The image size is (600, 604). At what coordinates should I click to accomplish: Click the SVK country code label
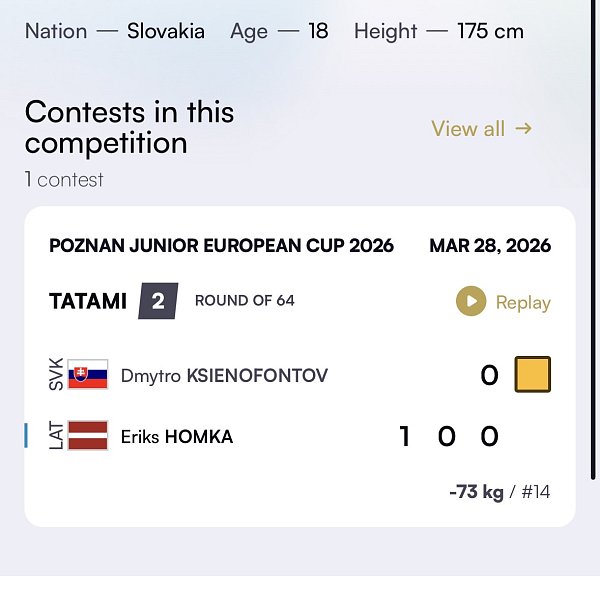coord(56,376)
